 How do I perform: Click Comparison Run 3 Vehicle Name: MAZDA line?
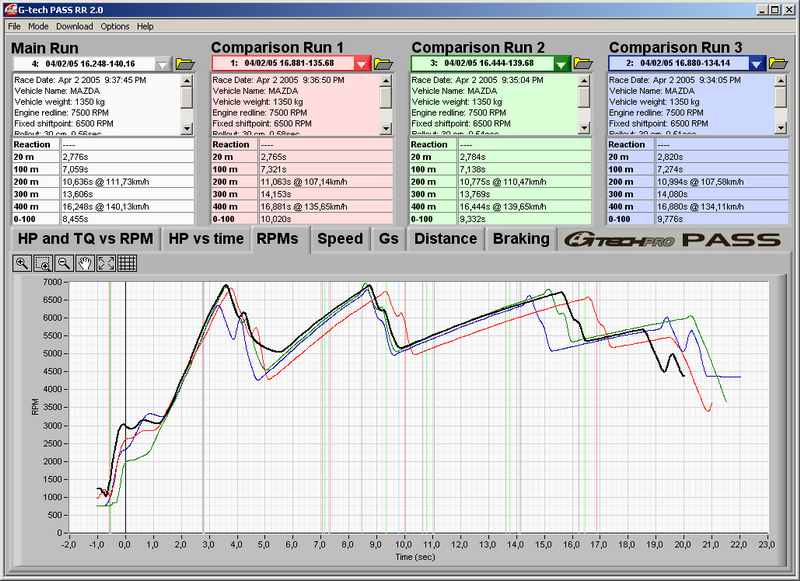click(652, 91)
